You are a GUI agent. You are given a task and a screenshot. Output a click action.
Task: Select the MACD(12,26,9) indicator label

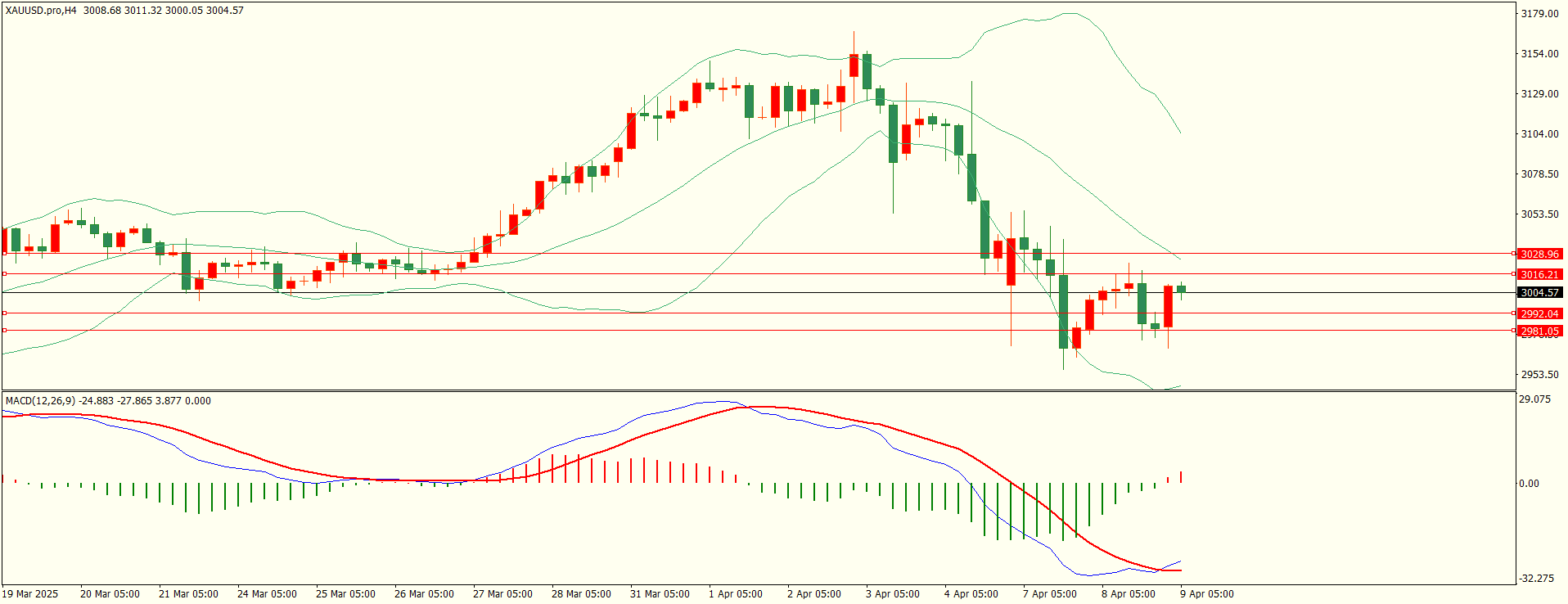(40, 401)
